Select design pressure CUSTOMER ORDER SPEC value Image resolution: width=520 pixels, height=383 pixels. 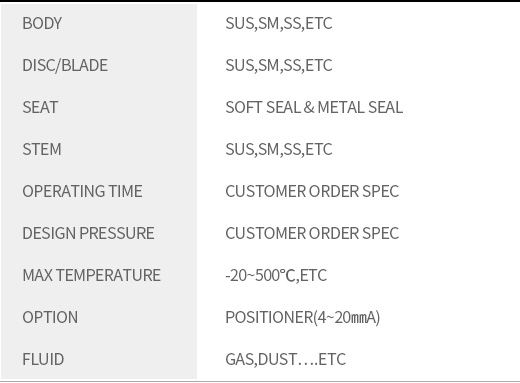(x=312, y=233)
